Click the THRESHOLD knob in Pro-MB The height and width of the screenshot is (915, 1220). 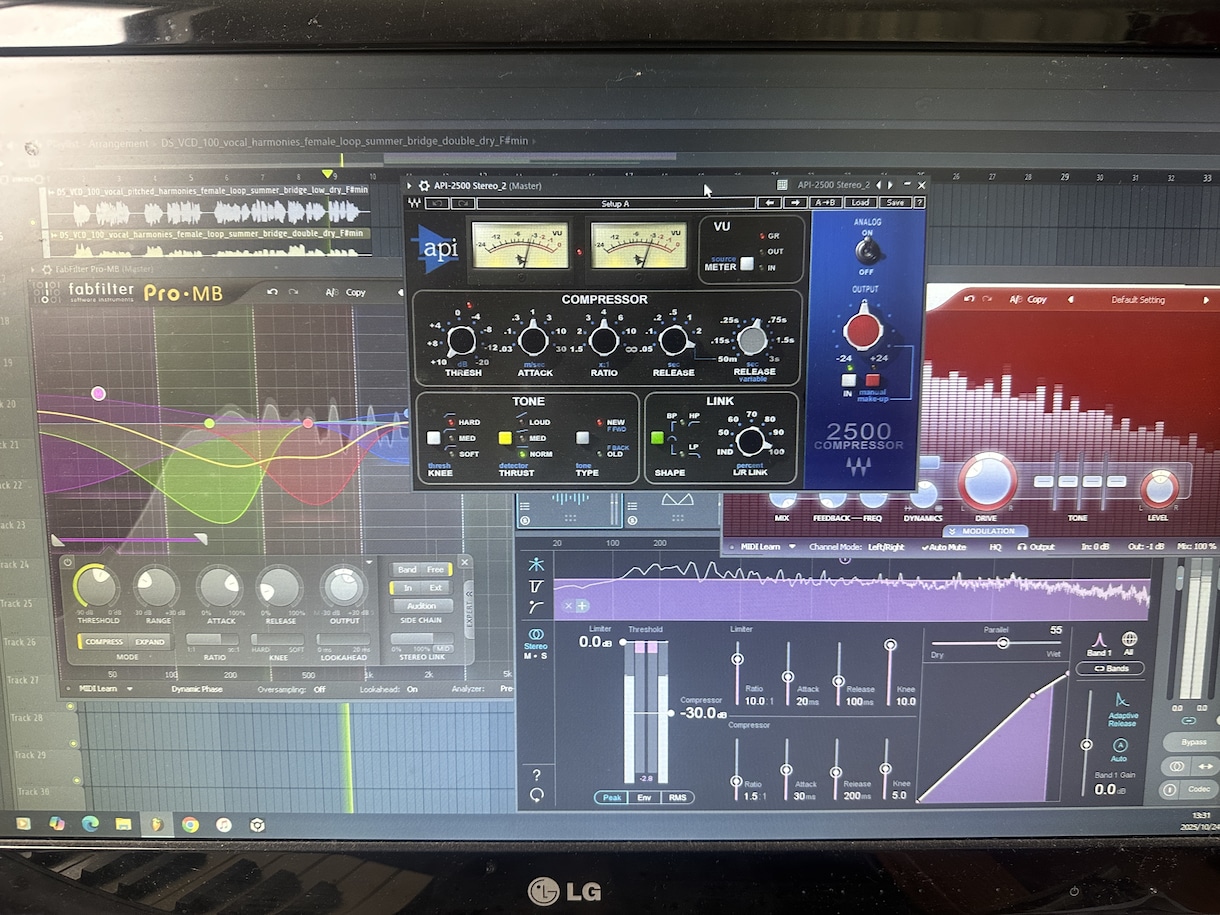point(95,587)
